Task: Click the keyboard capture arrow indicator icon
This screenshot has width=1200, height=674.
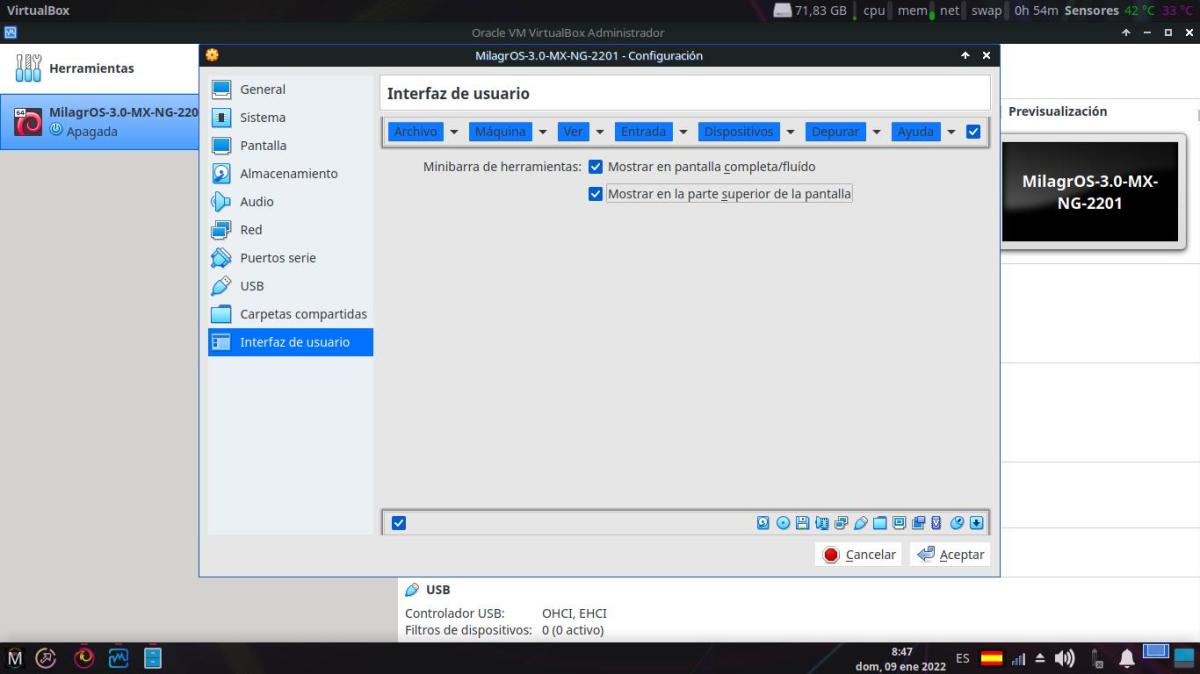Action: pos(977,523)
